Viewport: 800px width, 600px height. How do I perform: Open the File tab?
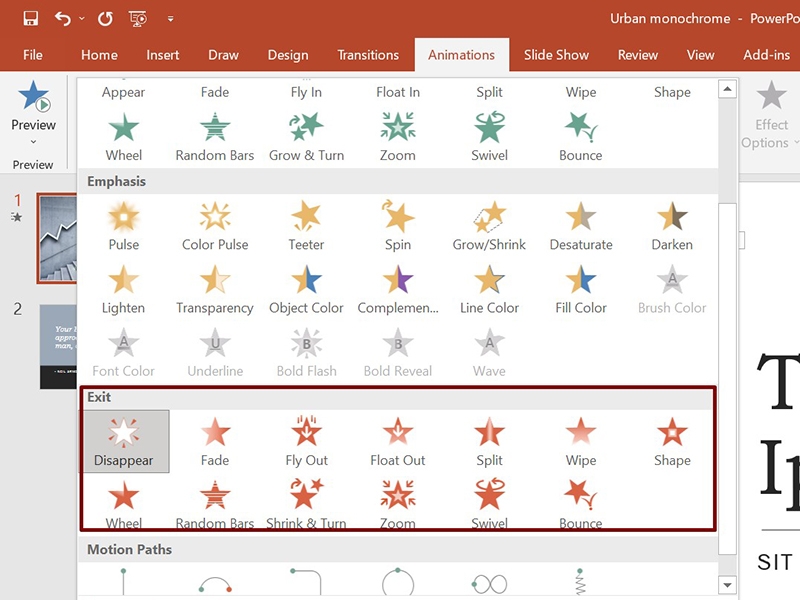(33, 55)
